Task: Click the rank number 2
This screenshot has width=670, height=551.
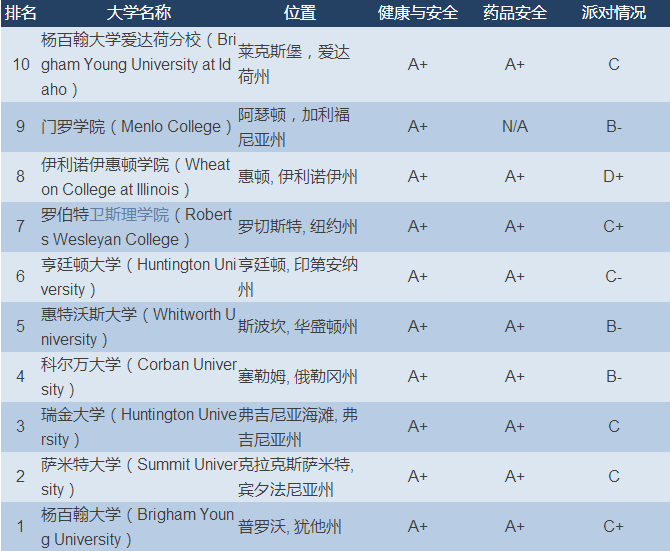Action: click(21, 477)
